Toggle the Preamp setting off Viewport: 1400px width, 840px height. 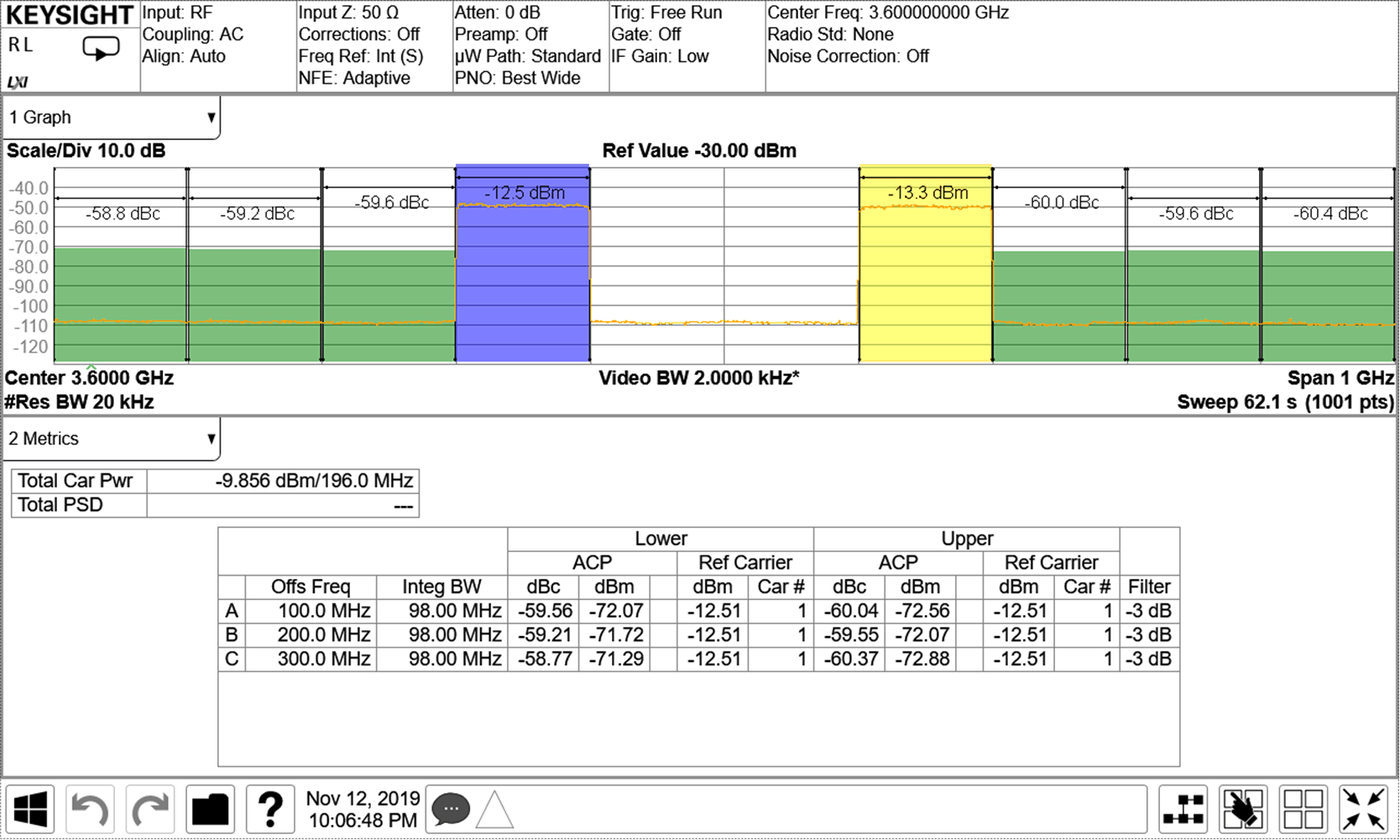click(499, 34)
